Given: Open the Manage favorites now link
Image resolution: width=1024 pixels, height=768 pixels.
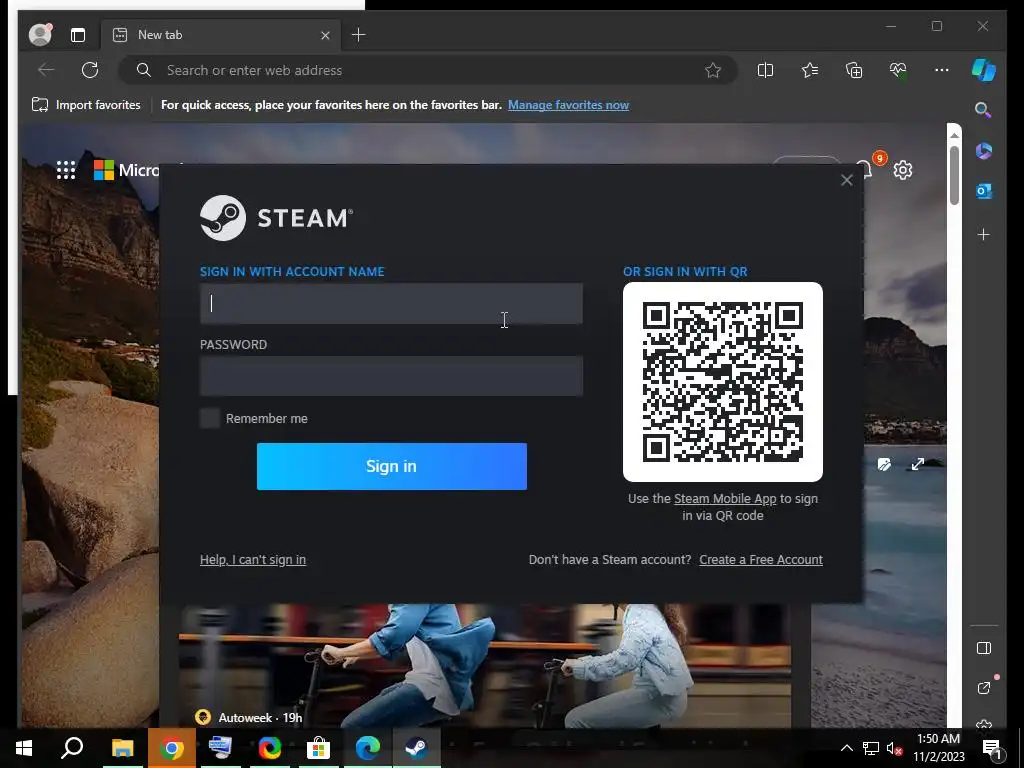Looking at the screenshot, I should (x=568, y=104).
